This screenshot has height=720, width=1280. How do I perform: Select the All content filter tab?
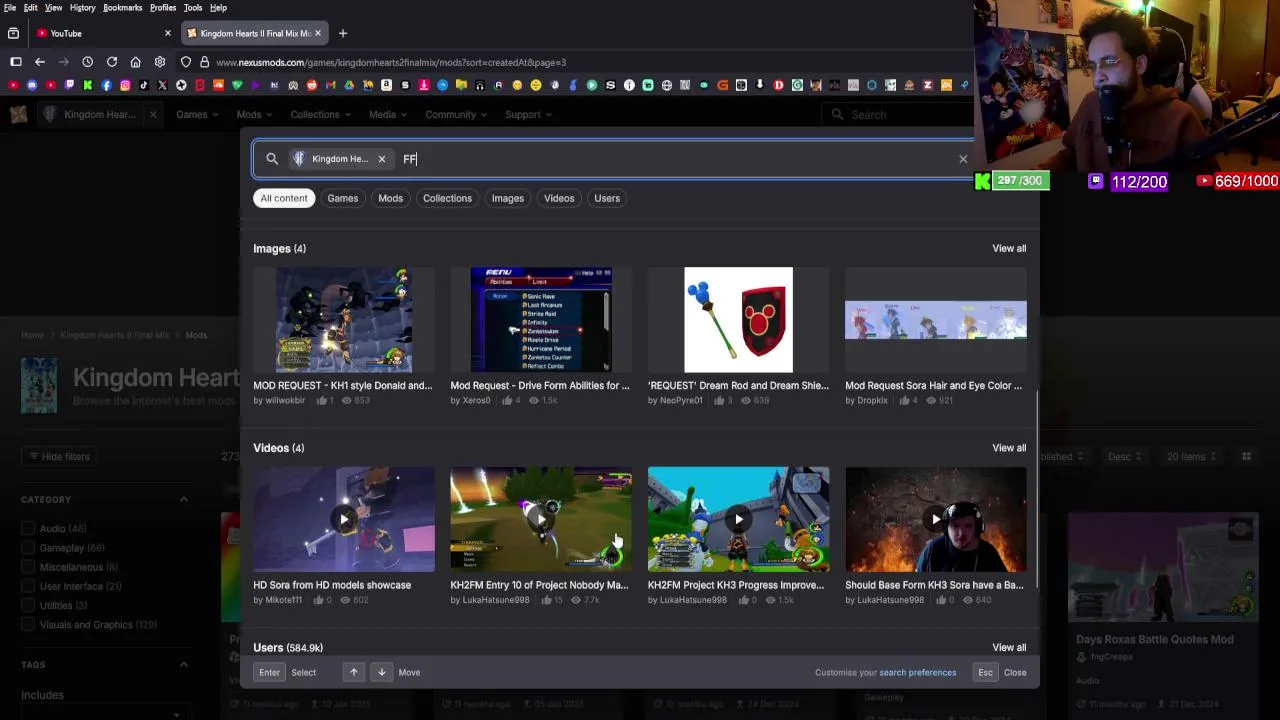tap(284, 198)
